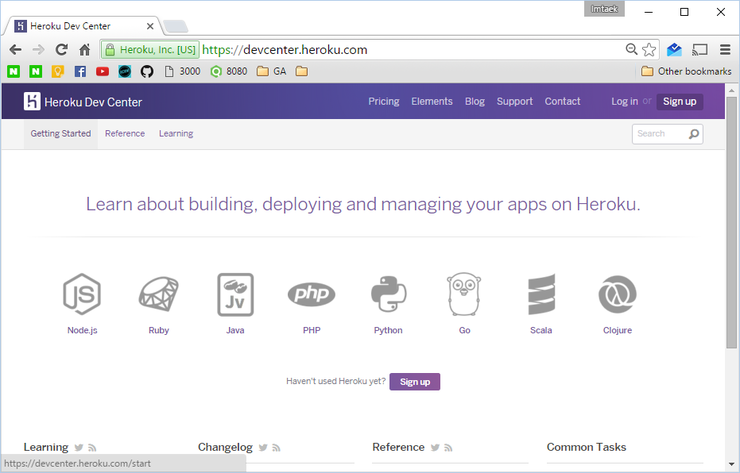Open Blog in header navigation
The image size is (740, 473).
coord(475,101)
